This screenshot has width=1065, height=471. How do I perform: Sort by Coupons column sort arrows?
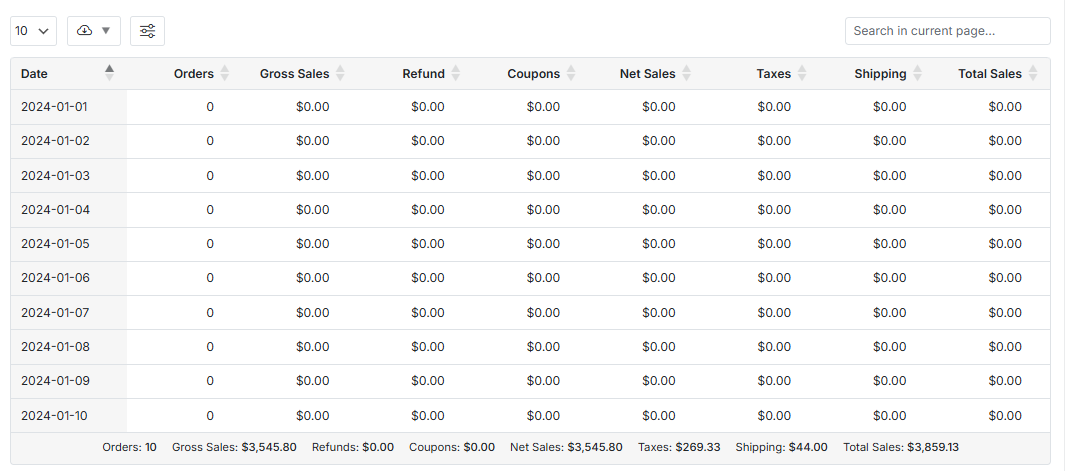point(571,73)
